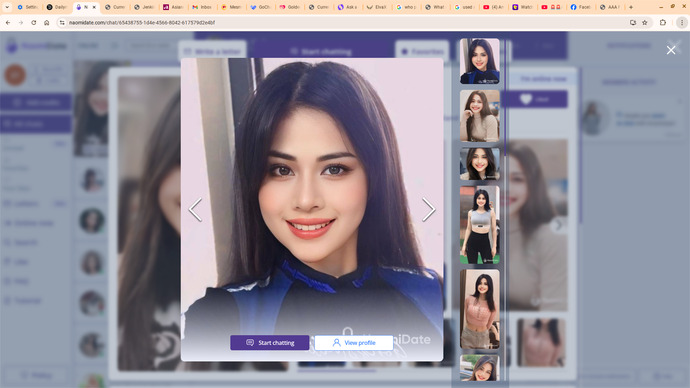This screenshot has width=690, height=388.
Task: Open the Extensions puzzle icon
Action: click(663, 22)
